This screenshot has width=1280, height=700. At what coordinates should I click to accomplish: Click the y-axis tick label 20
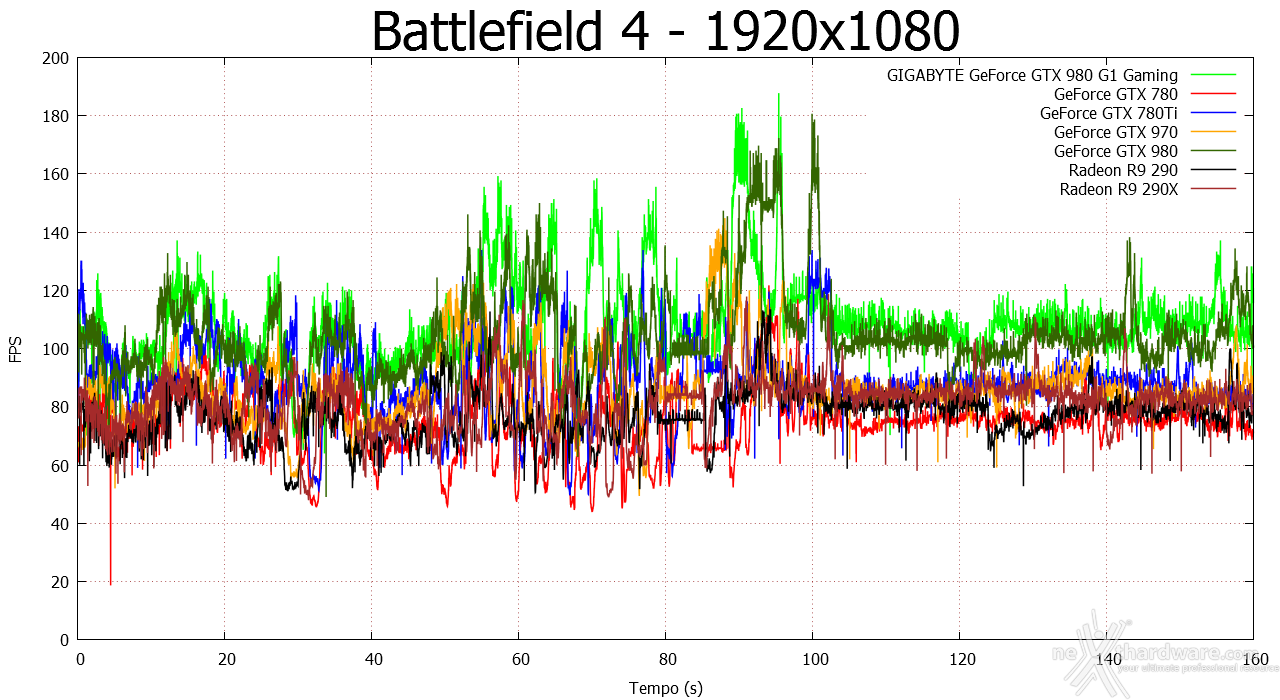click(x=60, y=581)
